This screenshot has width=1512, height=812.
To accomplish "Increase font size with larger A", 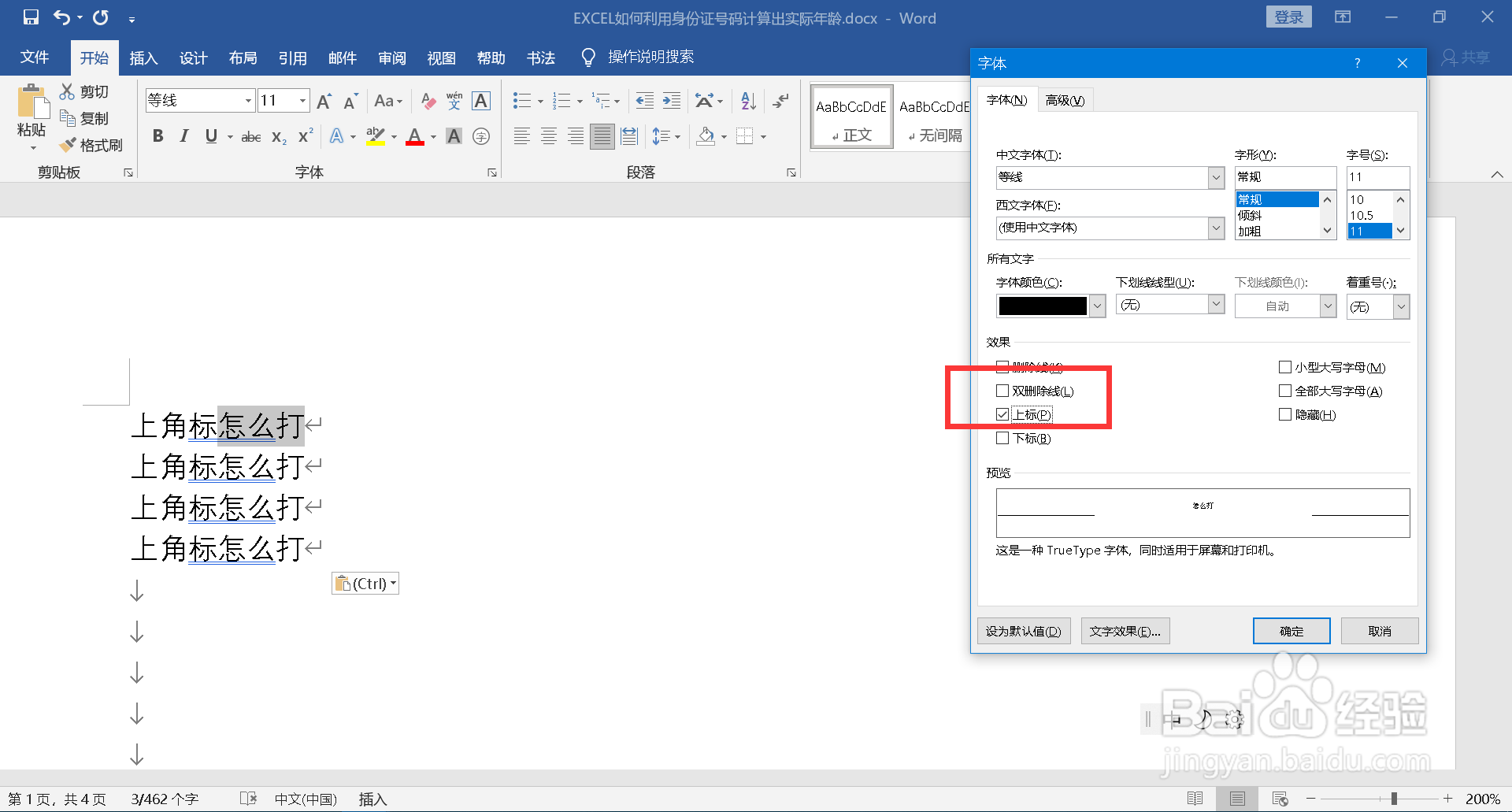I will click(x=324, y=101).
